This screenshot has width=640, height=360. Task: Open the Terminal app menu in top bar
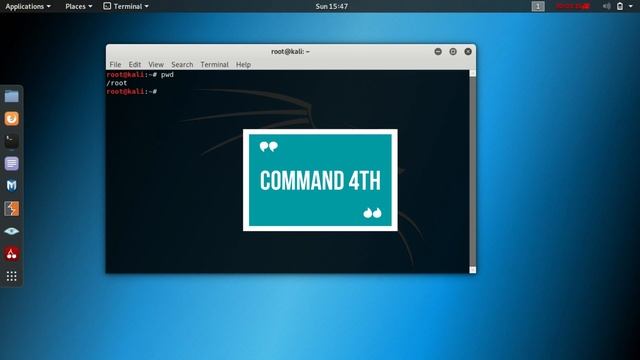126,6
